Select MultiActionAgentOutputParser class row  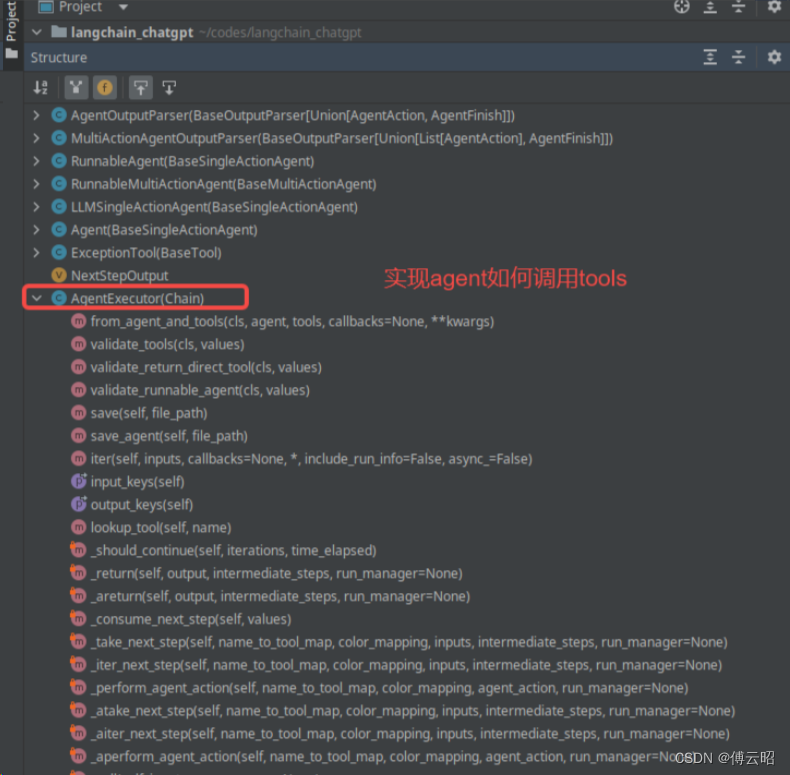(342, 138)
